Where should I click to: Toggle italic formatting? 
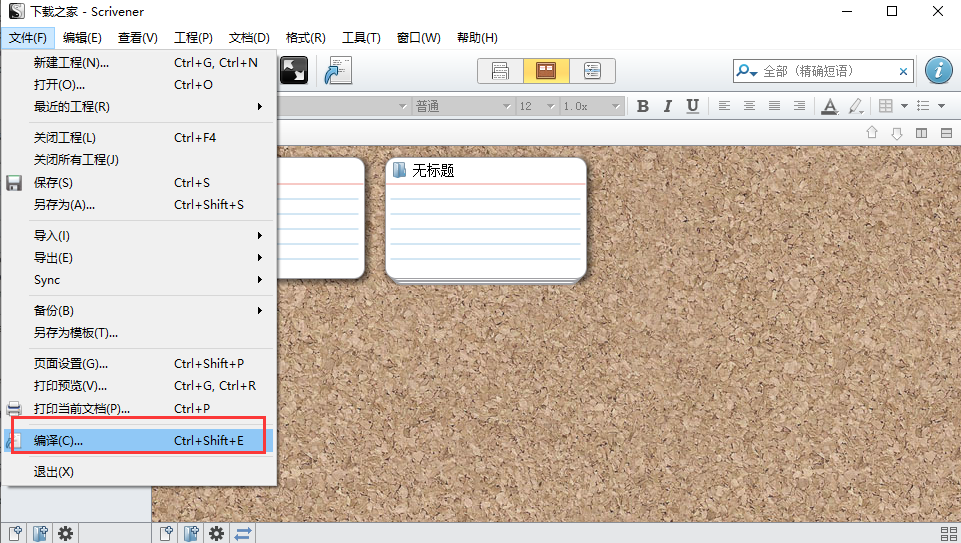point(667,106)
